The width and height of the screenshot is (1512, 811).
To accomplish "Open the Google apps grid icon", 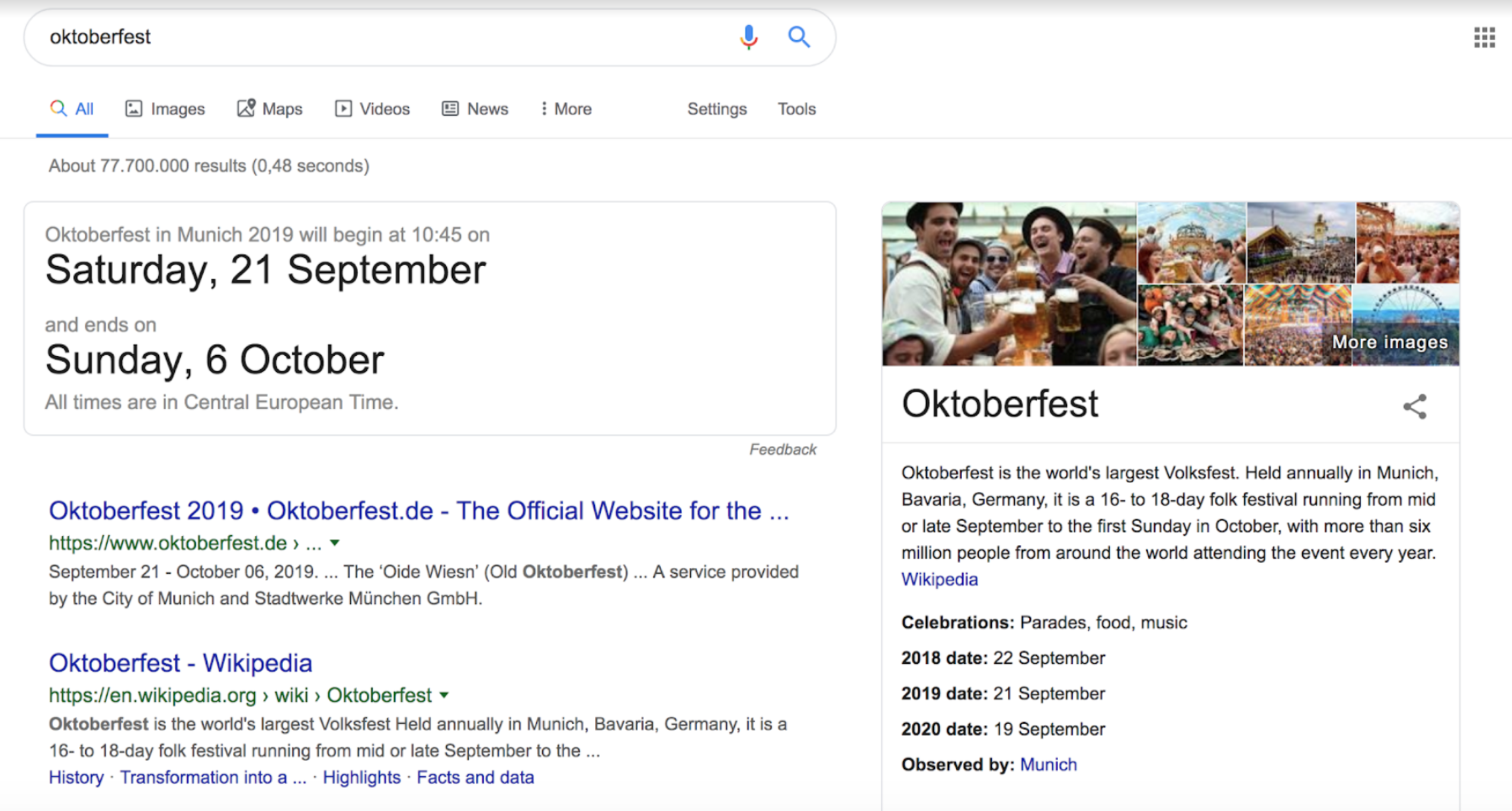I will (1484, 37).
